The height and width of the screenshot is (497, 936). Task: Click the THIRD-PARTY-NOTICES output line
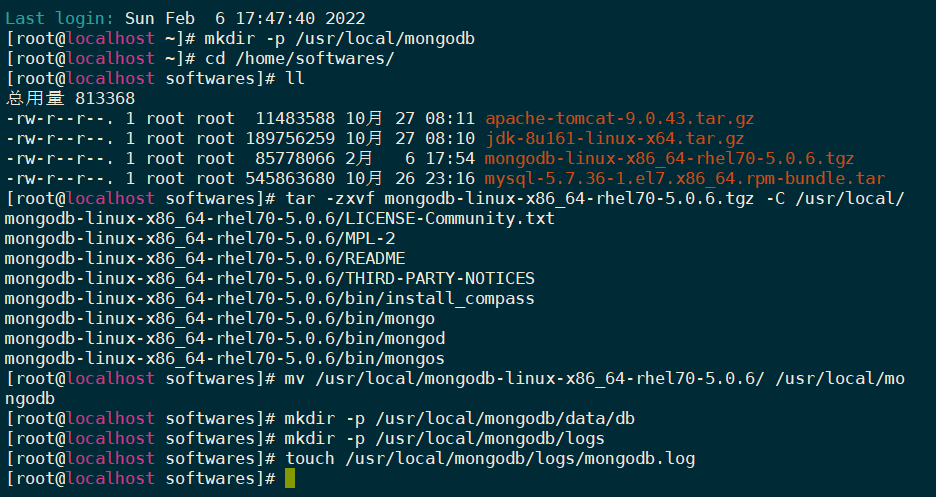(269, 278)
